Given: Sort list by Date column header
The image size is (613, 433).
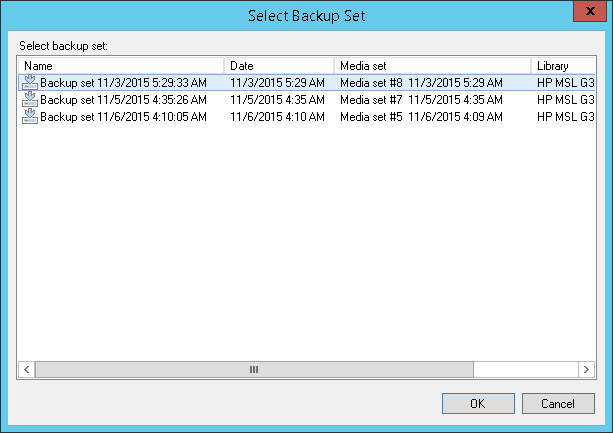Looking at the screenshot, I should coord(279,66).
